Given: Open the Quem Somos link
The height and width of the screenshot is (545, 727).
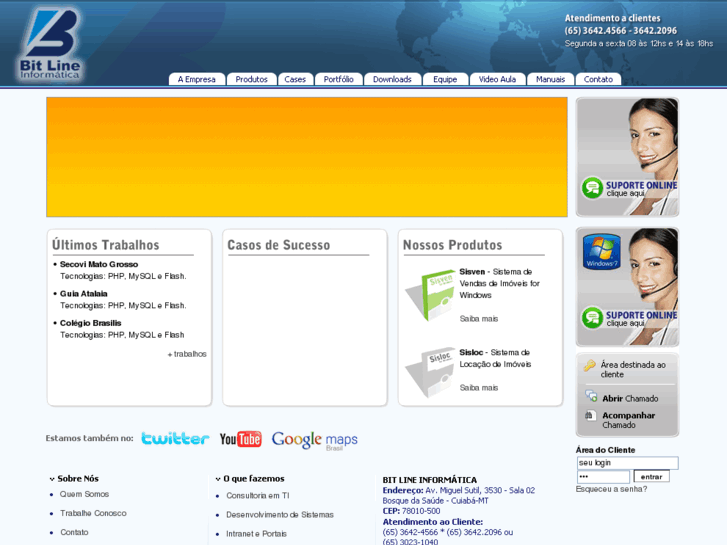Looking at the screenshot, I should [84, 494].
